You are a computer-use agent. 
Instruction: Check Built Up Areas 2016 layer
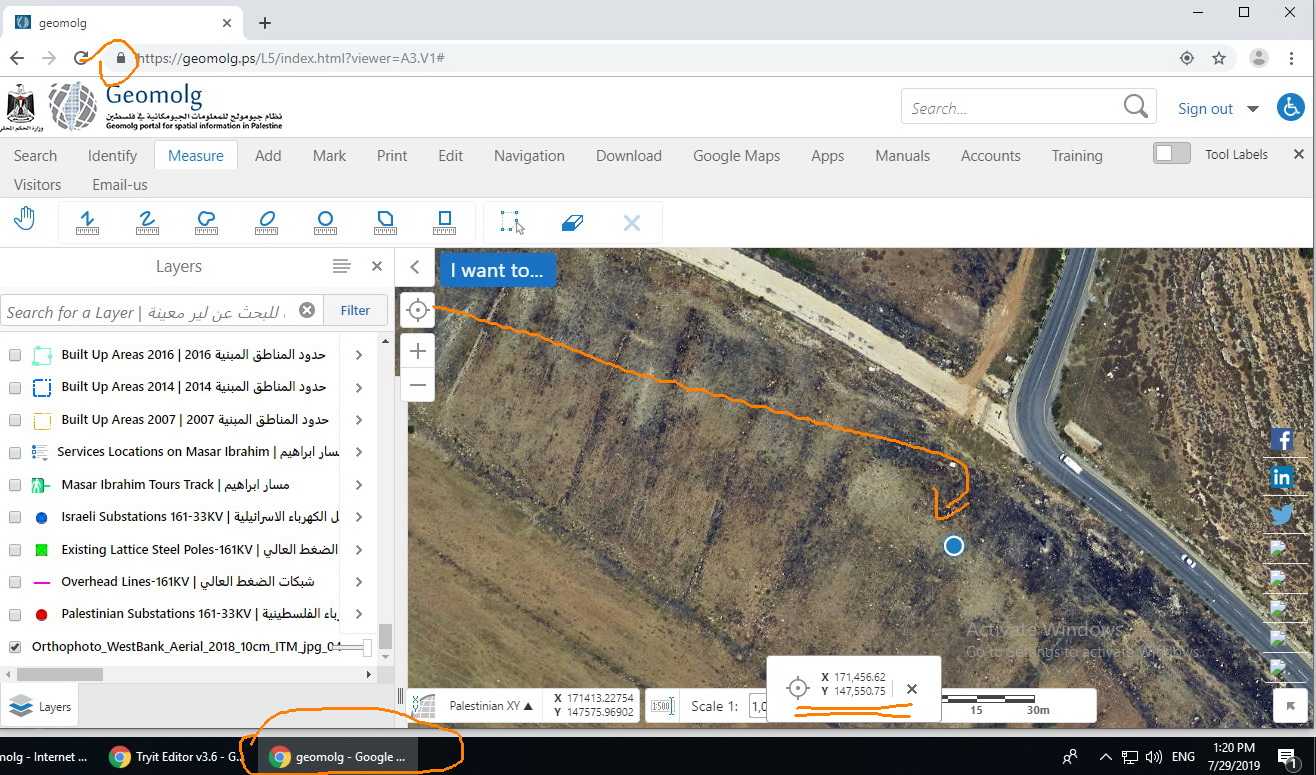point(15,355)
